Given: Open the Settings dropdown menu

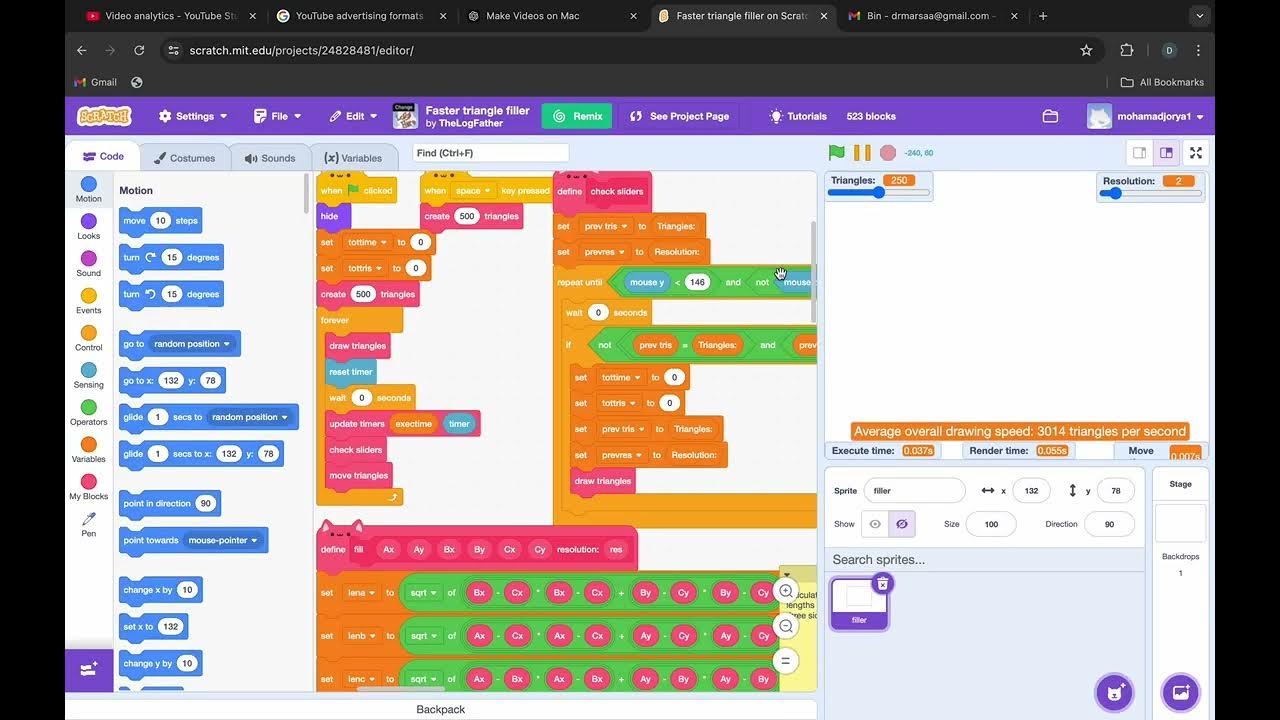Looking at the screenshot, I should pyautogui.click(x=193, y=116).
